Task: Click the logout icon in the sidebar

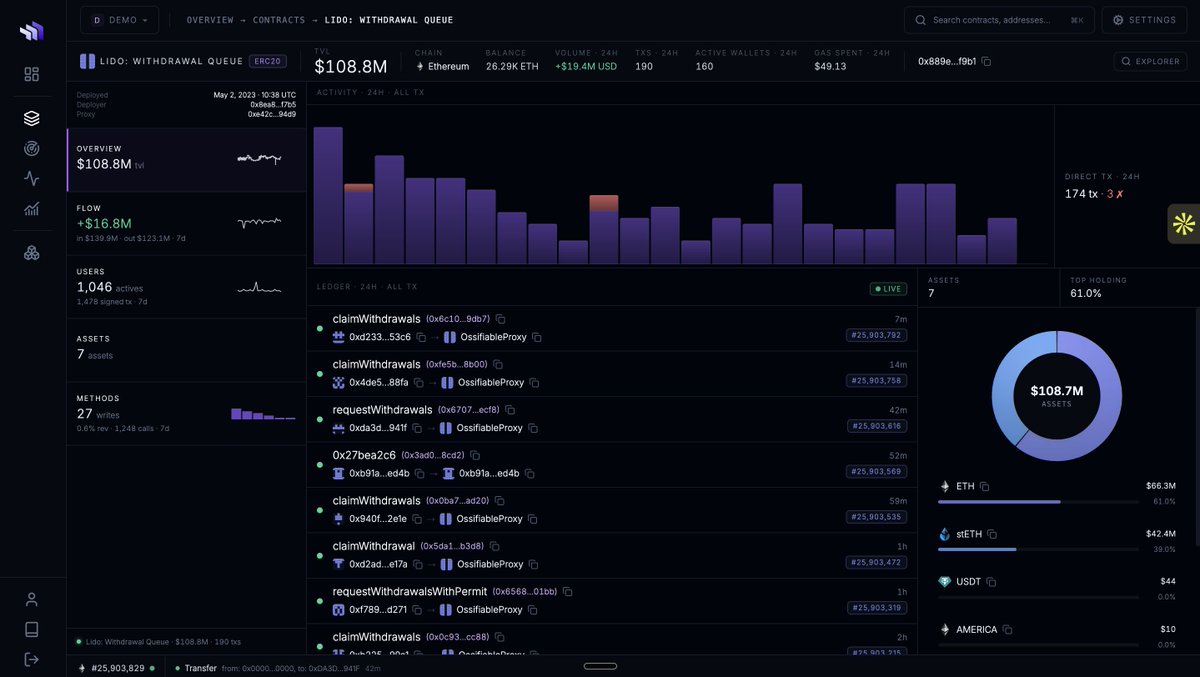Action: pyautogui.click(x=32, y=659)
